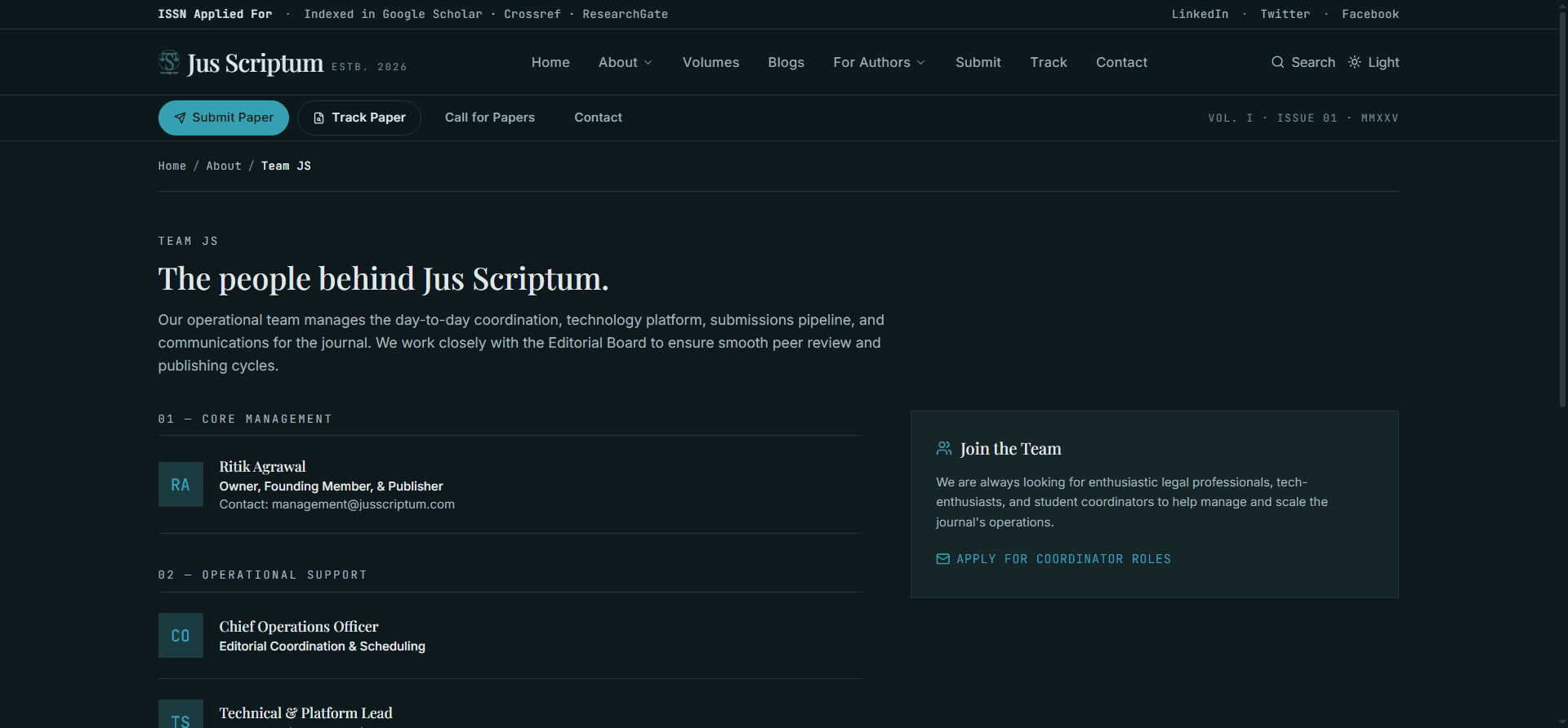Click the Jus Scriptum logo emblem
Image resolution: width=1568 pixels, height=728 pixels.
pyautogui.click(x=169, y=62)
